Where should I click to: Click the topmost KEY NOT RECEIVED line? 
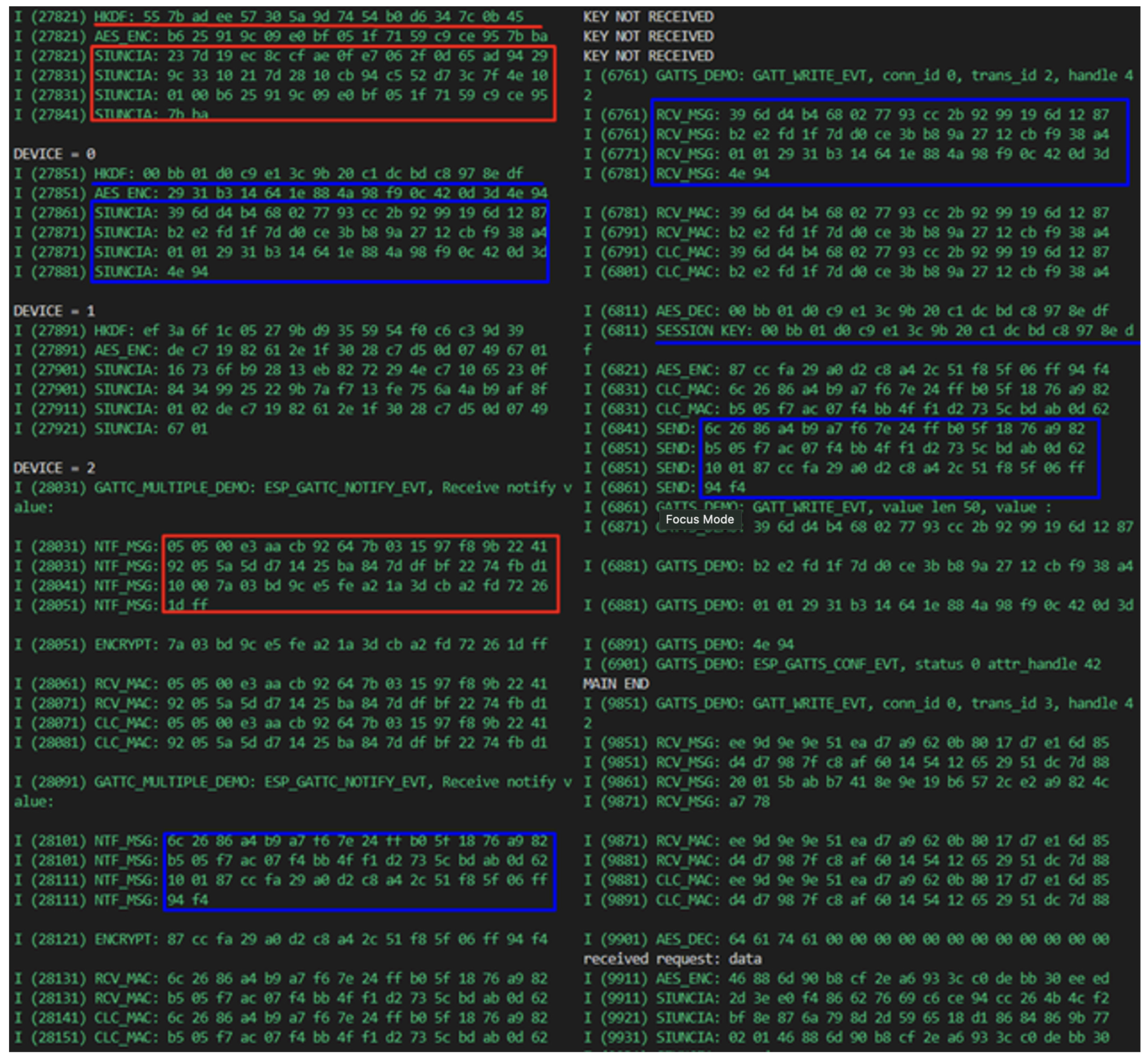point(648,17)
